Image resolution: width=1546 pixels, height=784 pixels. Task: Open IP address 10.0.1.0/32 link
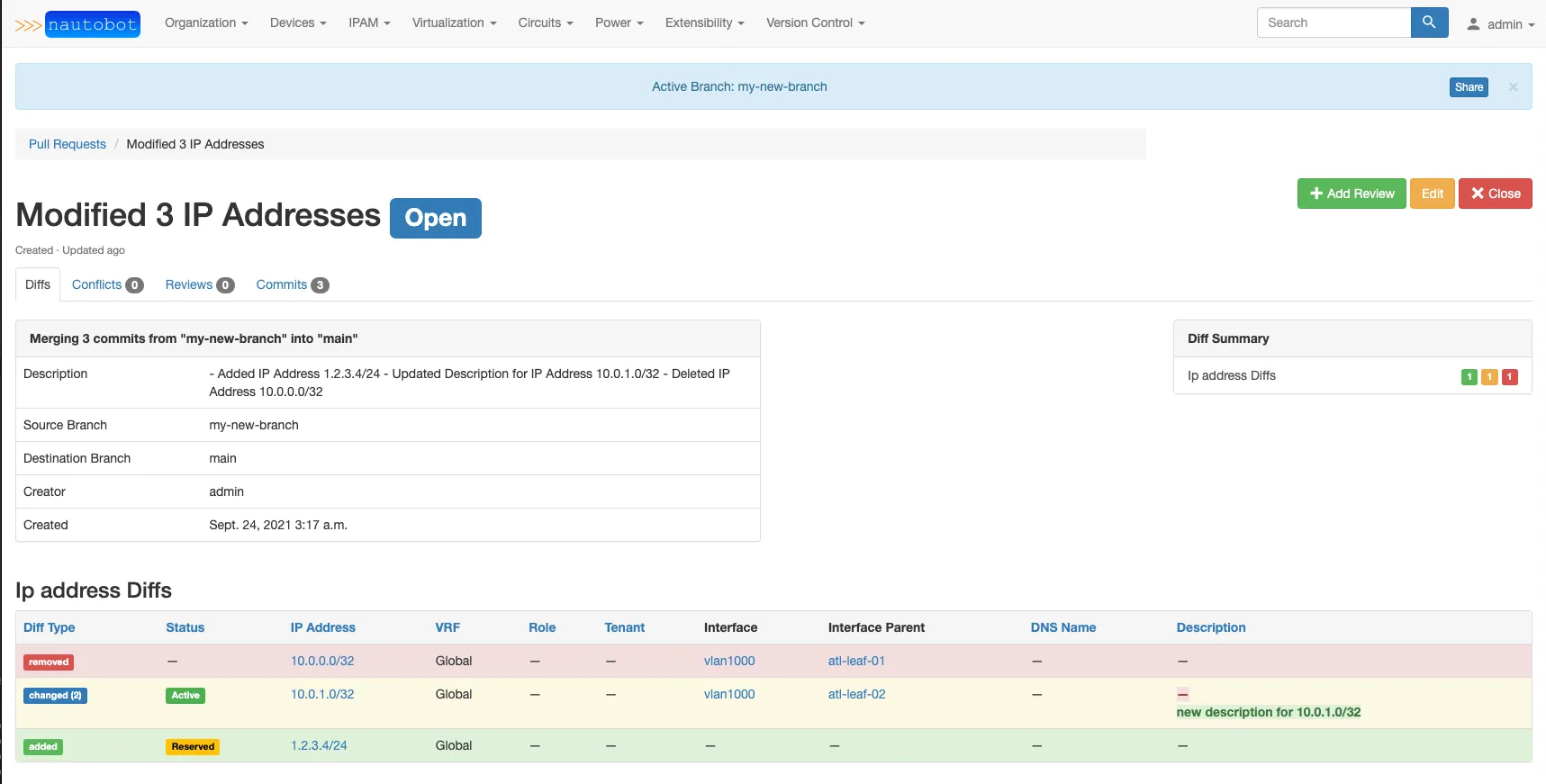tap(322, 695)
